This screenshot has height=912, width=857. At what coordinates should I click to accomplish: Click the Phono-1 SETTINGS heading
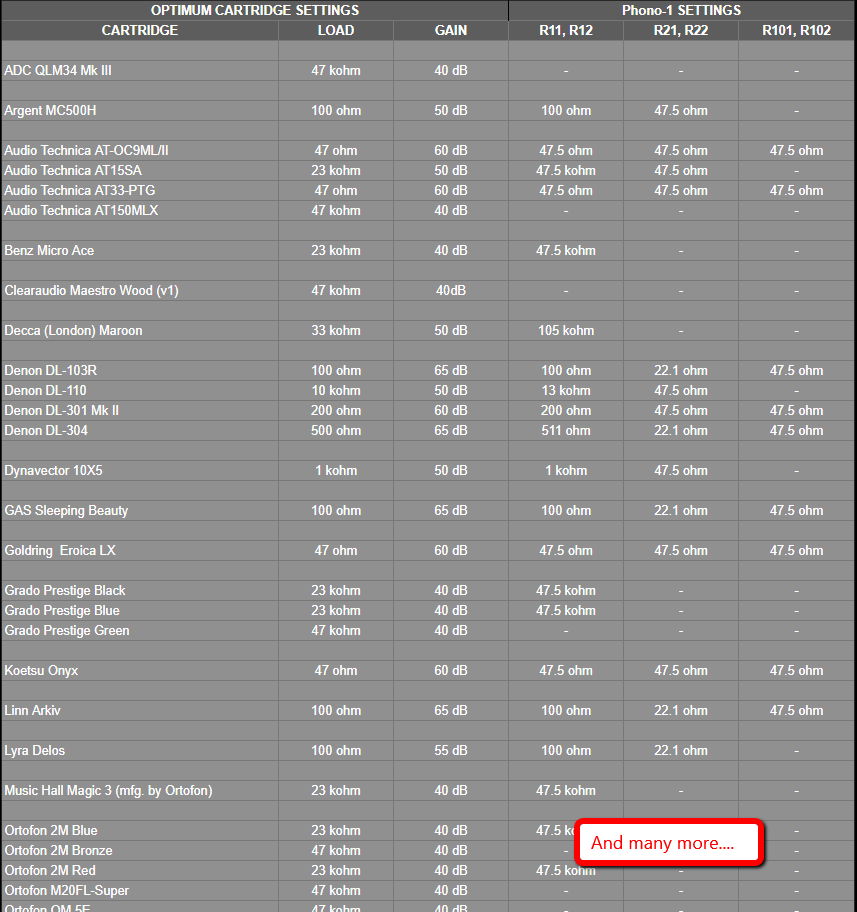(x=681, y=10)
